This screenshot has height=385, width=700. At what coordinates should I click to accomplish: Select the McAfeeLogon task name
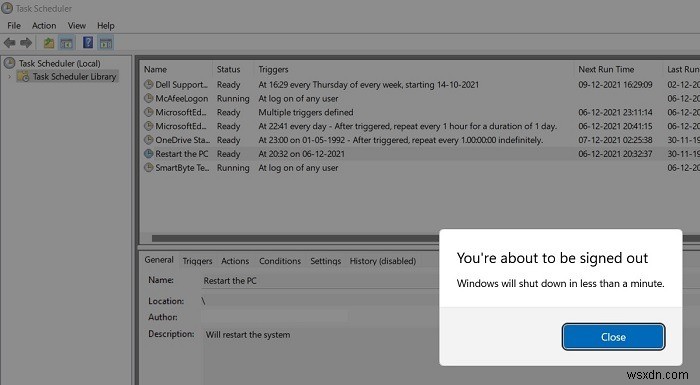[x=182, y=98]
